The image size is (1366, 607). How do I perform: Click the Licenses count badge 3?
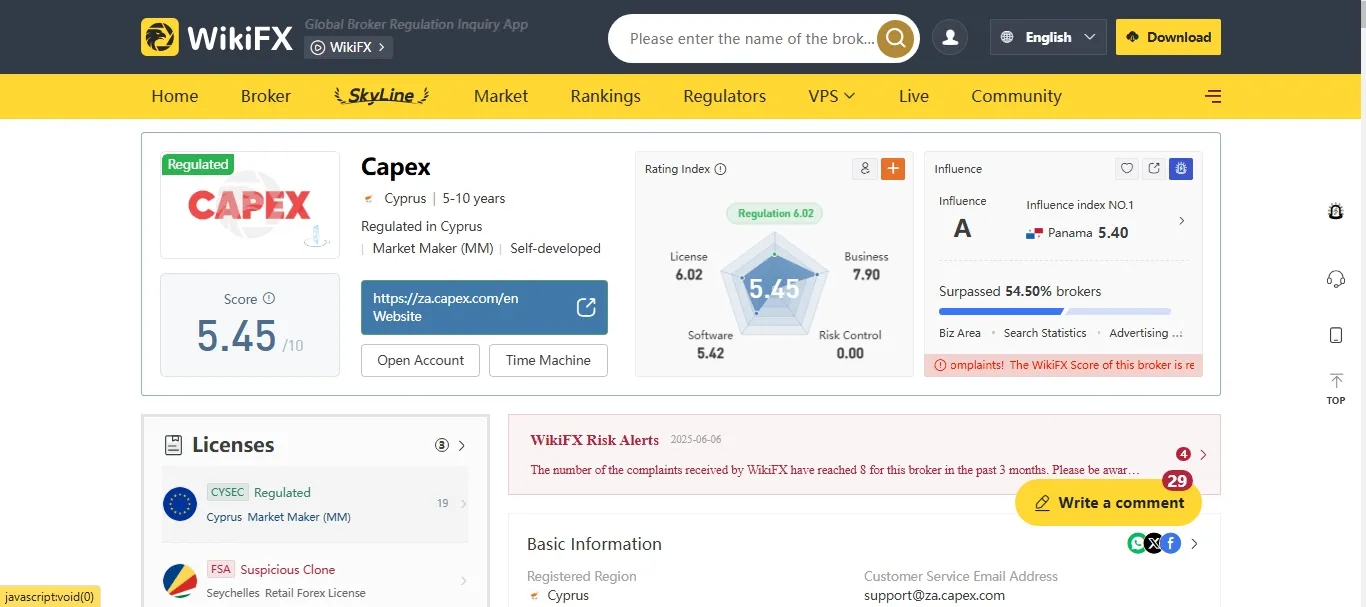pyautogui.click(x=441, y=445)
